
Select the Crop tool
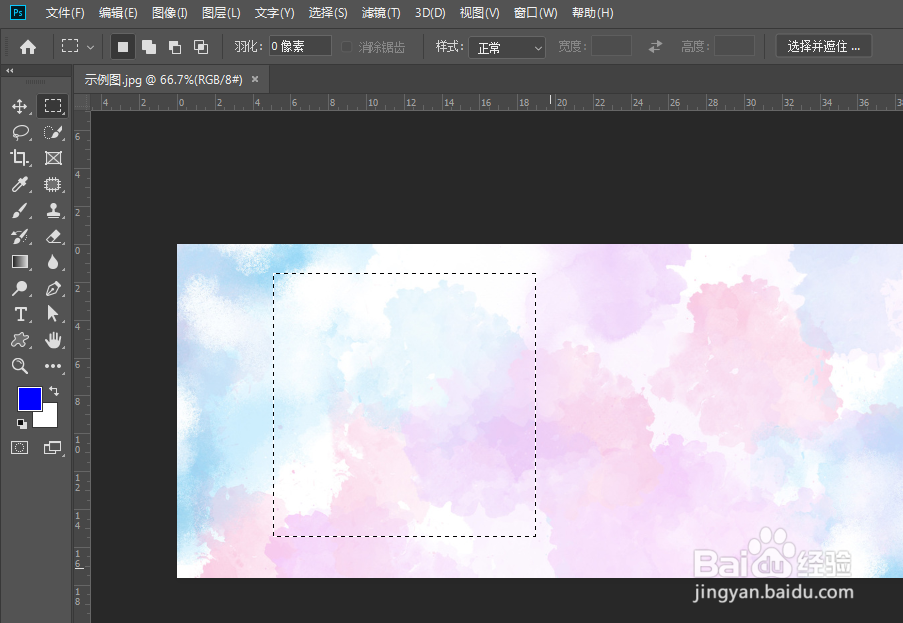click(20, 158)
